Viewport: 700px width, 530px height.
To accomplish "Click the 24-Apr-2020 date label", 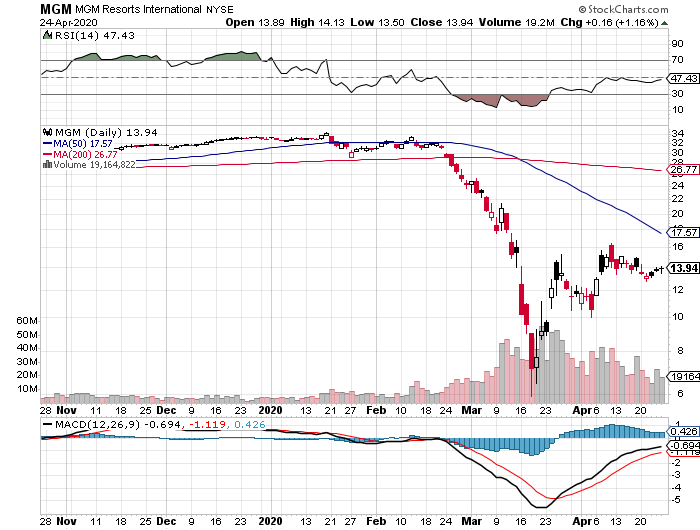I will [68, 22].
